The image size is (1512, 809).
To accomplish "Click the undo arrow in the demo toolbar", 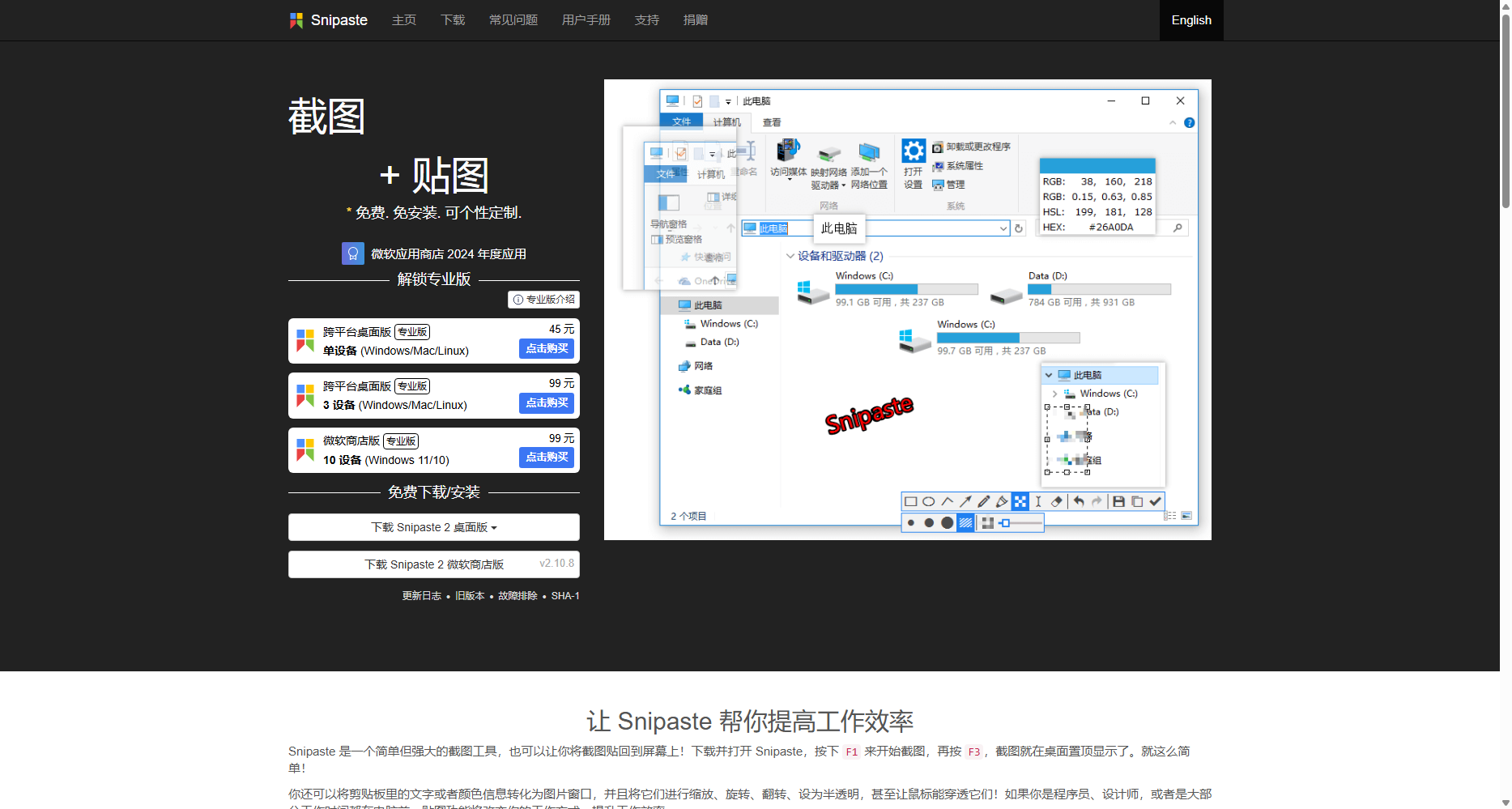I will [1079, 501].
